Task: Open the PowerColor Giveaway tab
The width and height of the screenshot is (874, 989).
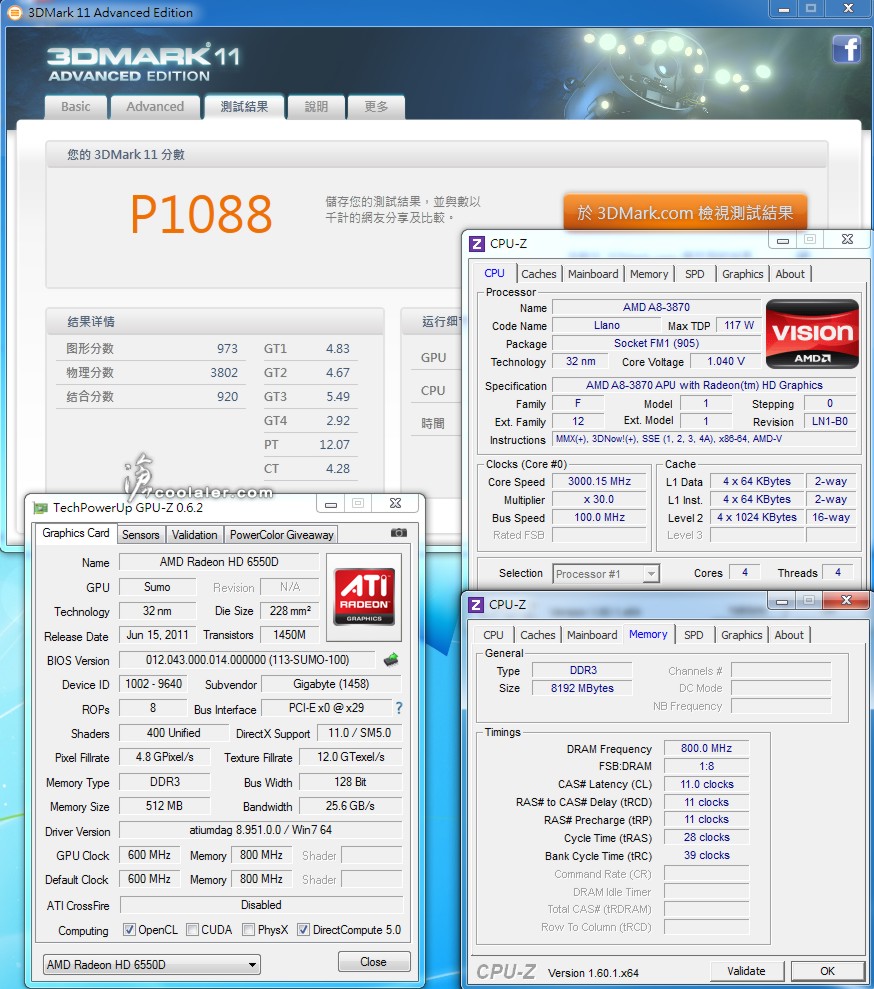Action: point(281,535)
